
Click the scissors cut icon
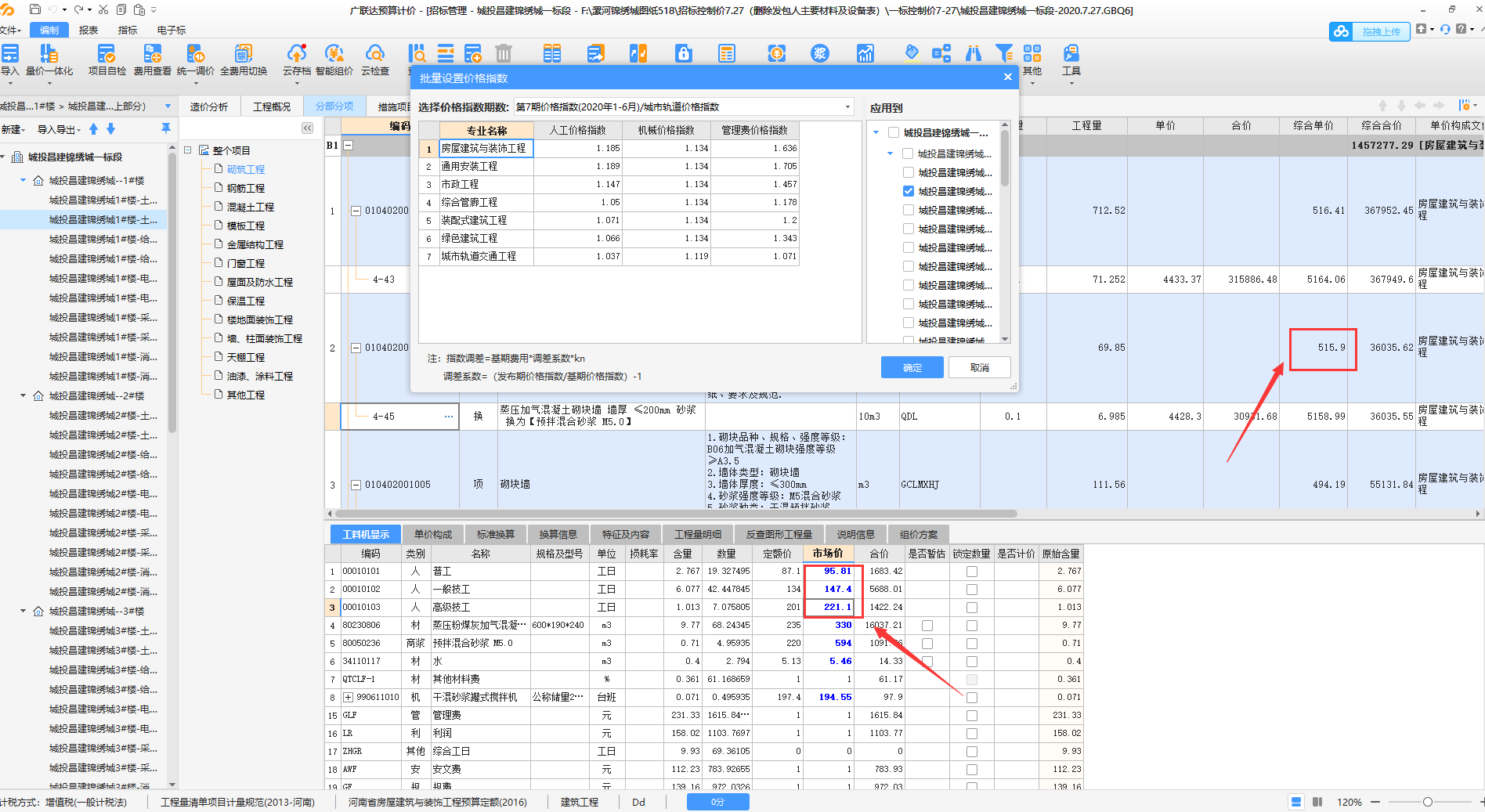pyautogui.click(x=103, y=9)
